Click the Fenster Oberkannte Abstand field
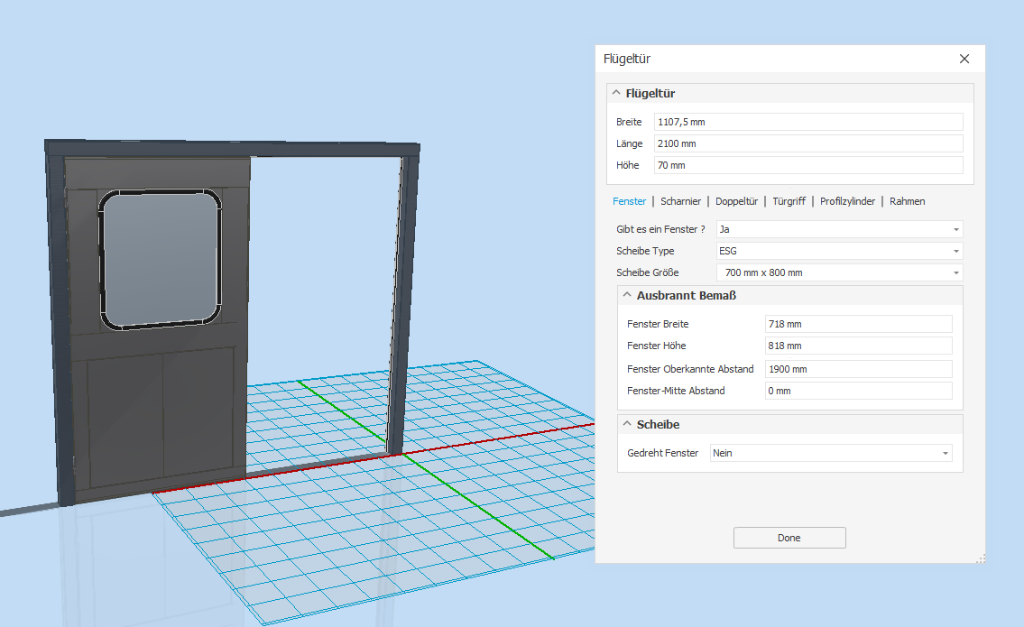1024x627 pixels. pyautogui.click(x=858, y=369)
